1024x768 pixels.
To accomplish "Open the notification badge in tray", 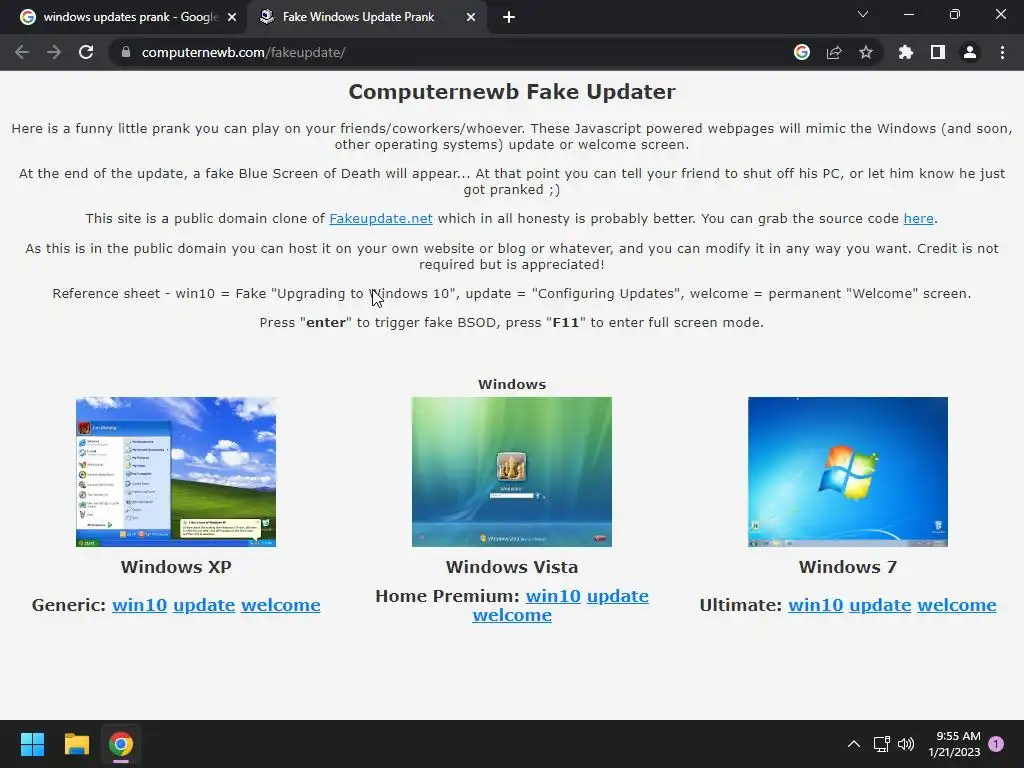I will (x=996, y=744).
